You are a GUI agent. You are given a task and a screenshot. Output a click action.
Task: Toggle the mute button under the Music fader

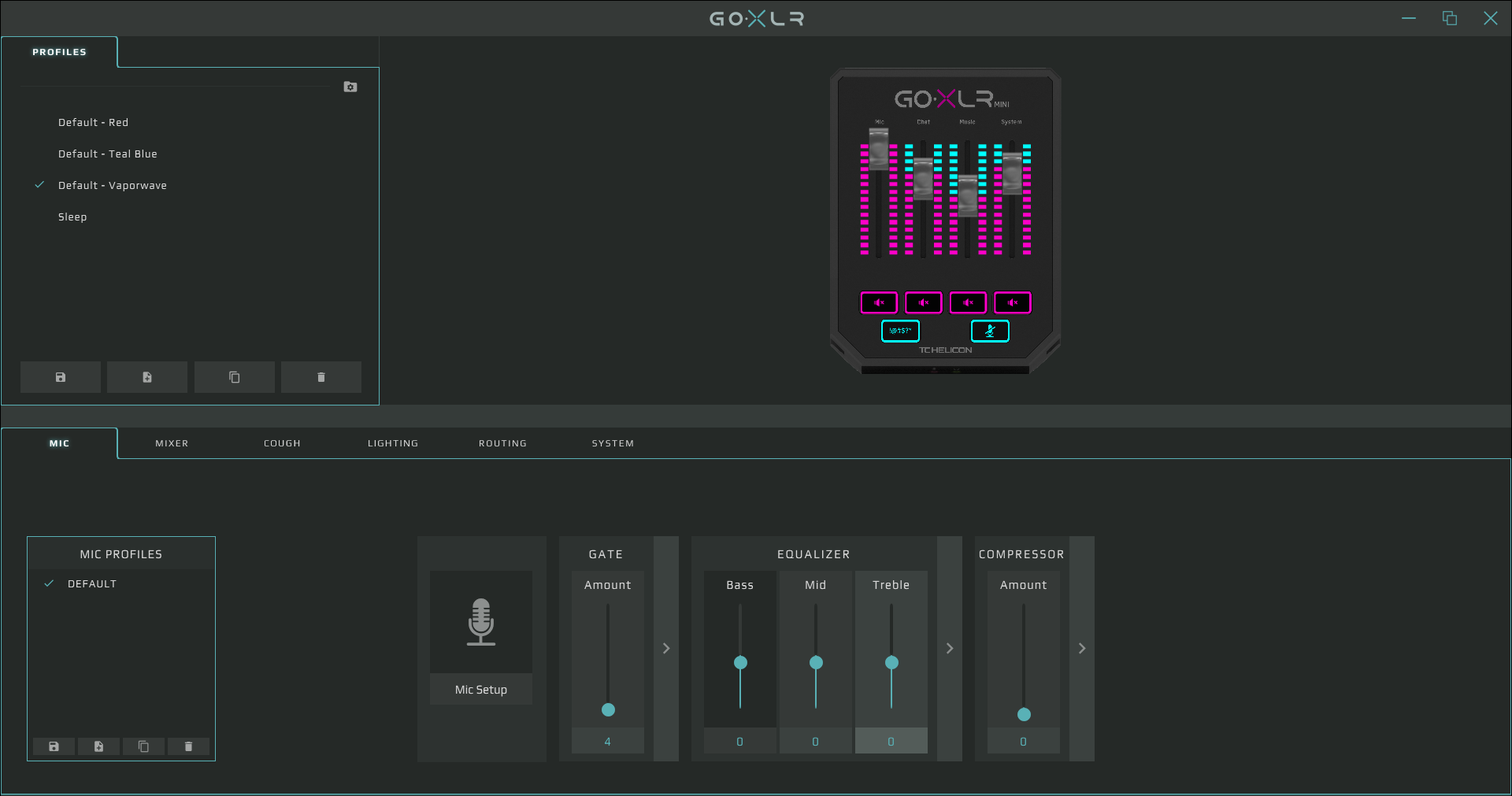pyautogui.click(x=968, y=302)
